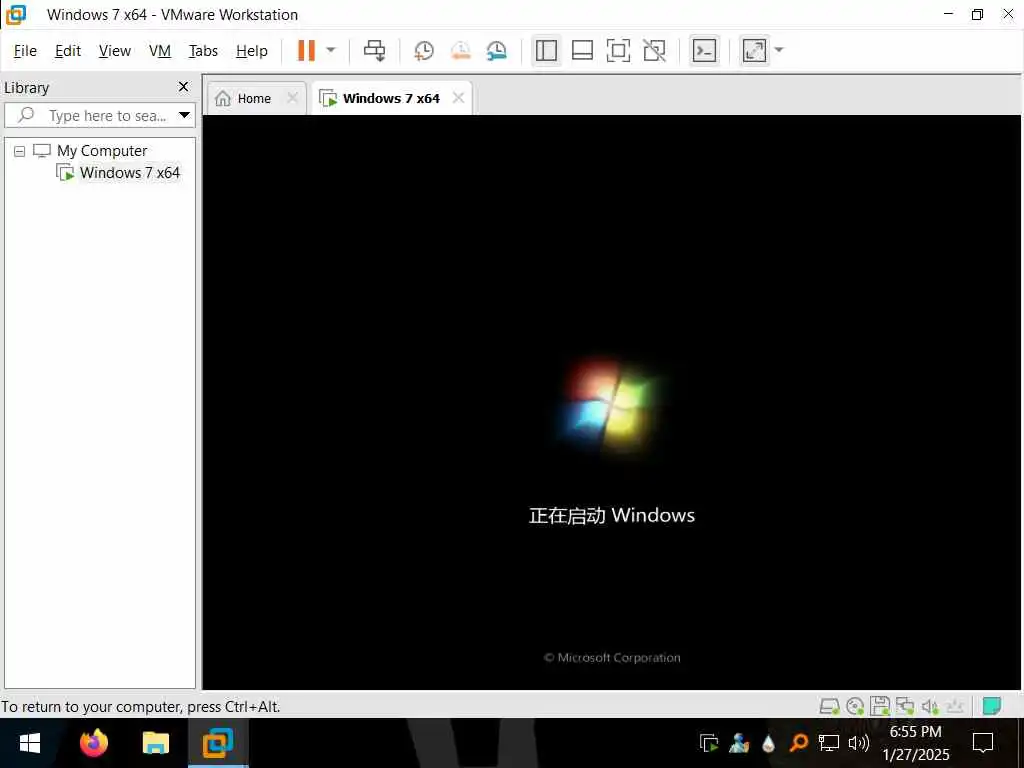
Task: Open the Edit menu
Action: click(68, 50)
